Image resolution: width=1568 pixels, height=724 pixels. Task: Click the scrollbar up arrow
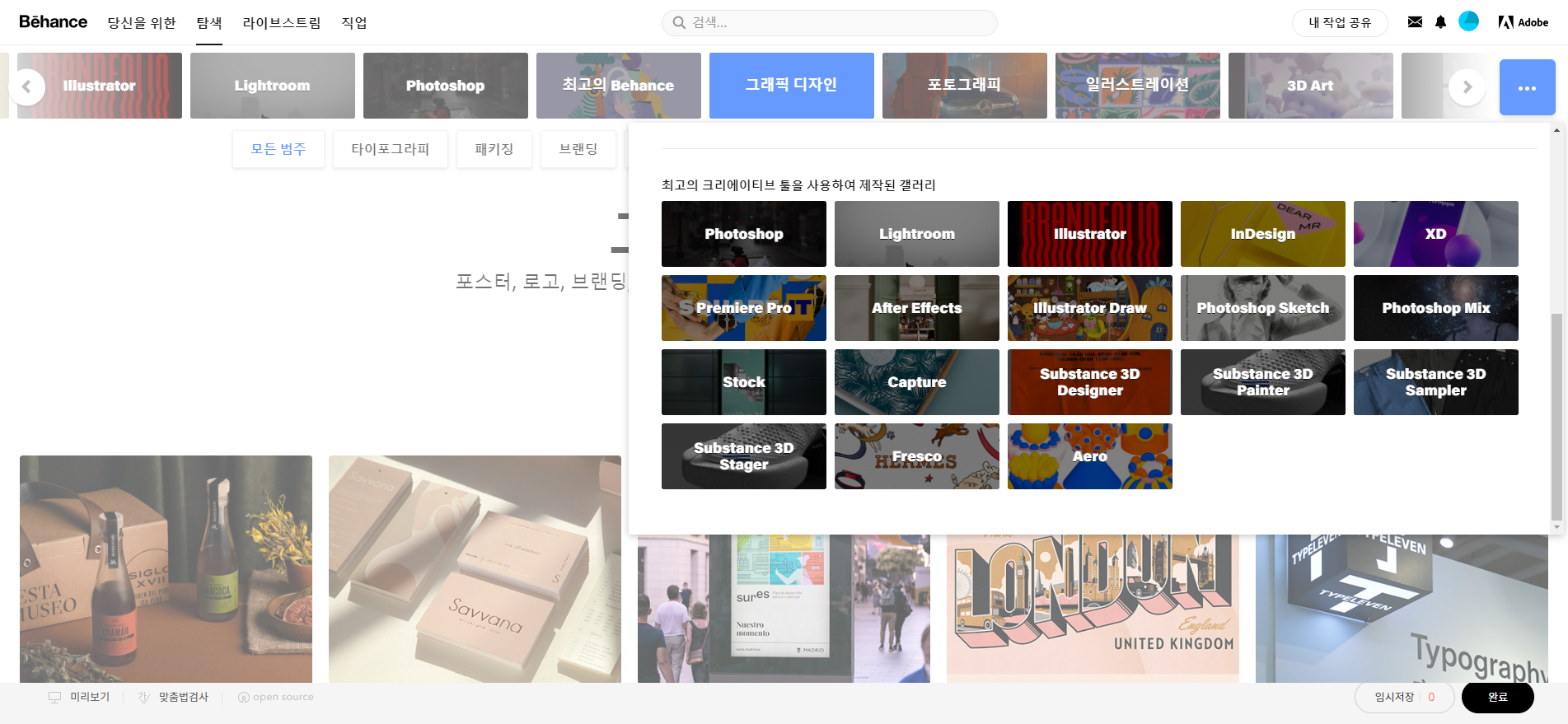pyautogui.click(x=1556, y=130)
